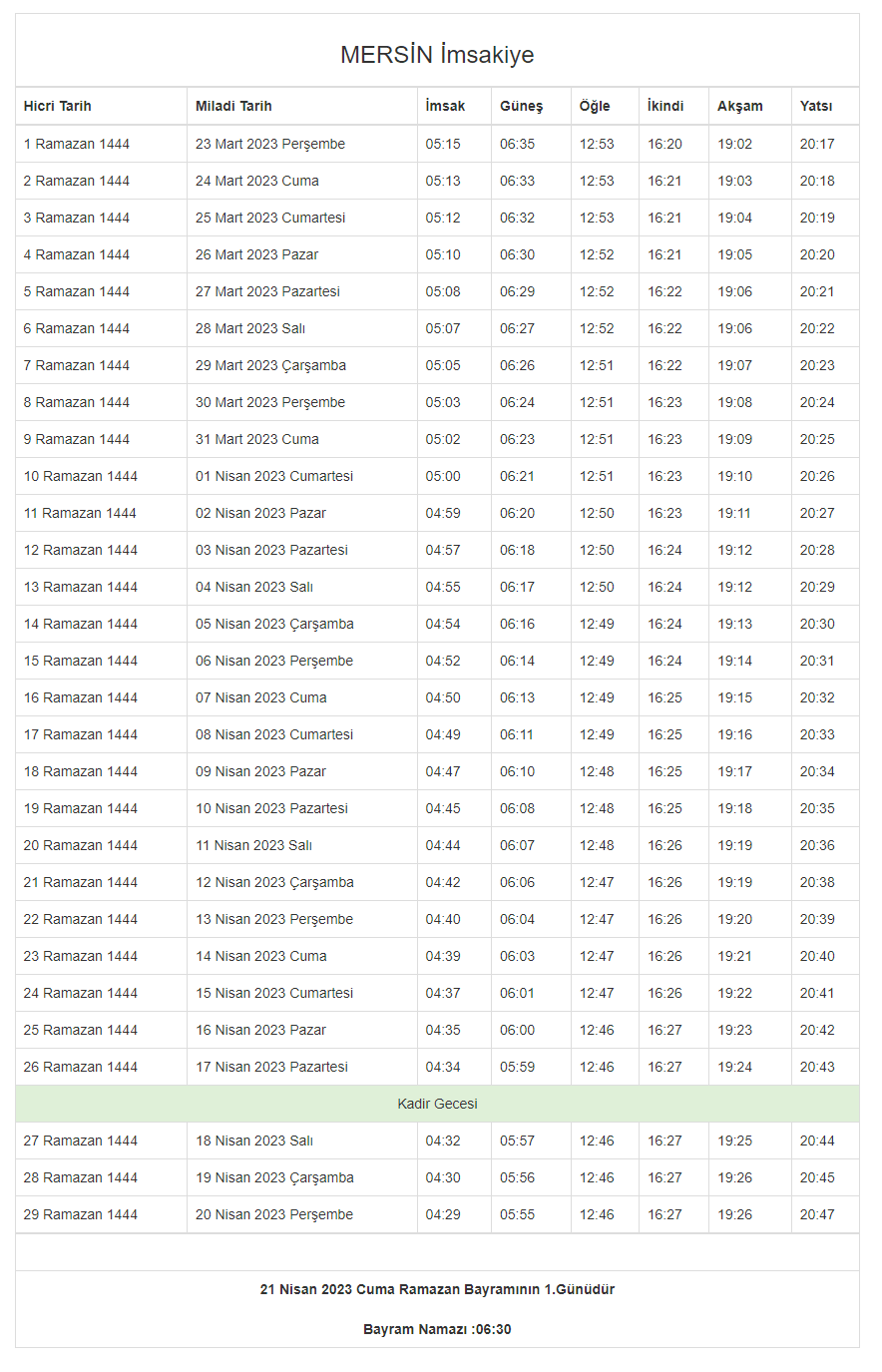Click Akşam time 19:15
Screen dimensions: 882x1372
[x=735, y=697]
